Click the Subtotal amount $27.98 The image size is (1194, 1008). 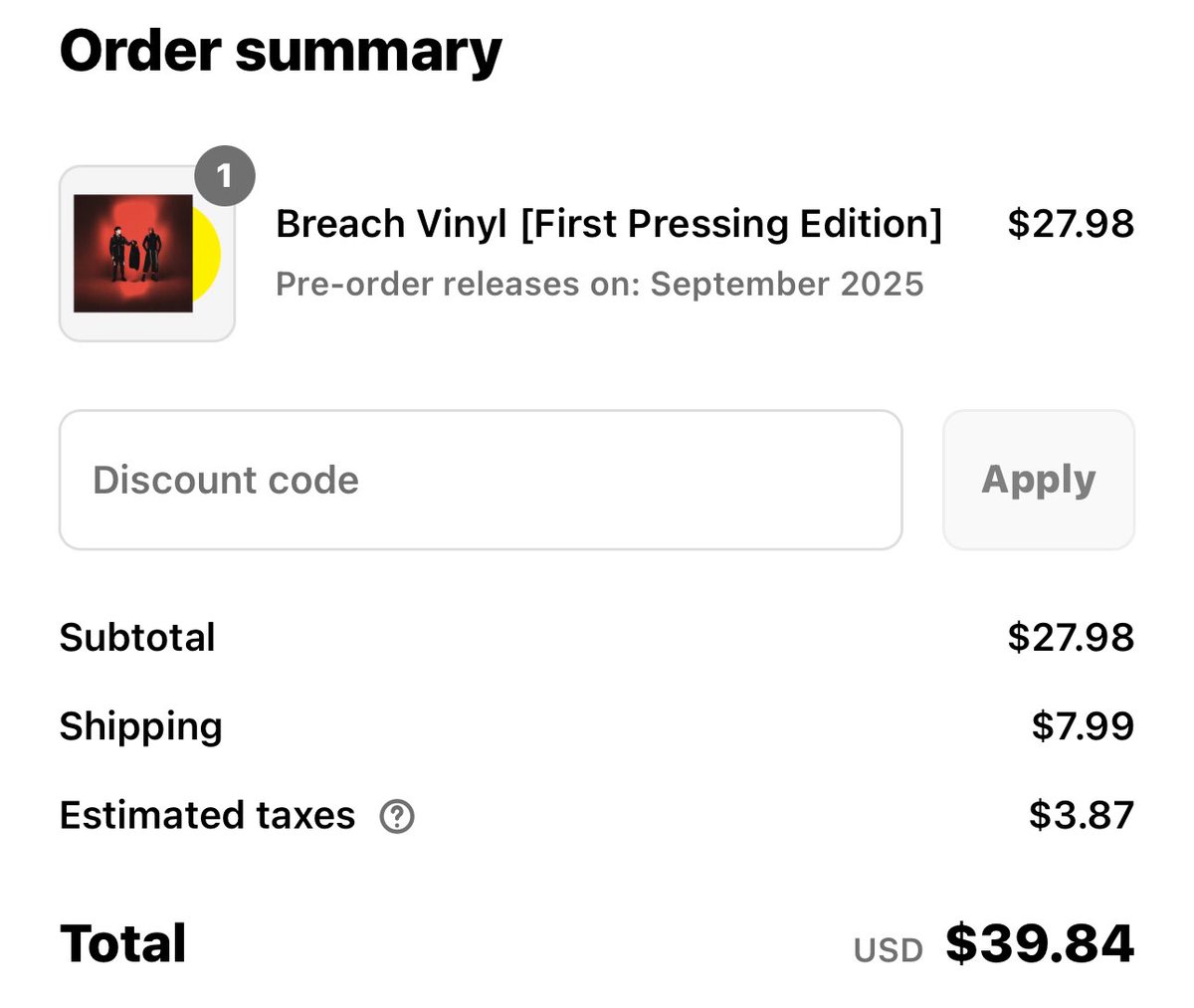coord(1071,638)
